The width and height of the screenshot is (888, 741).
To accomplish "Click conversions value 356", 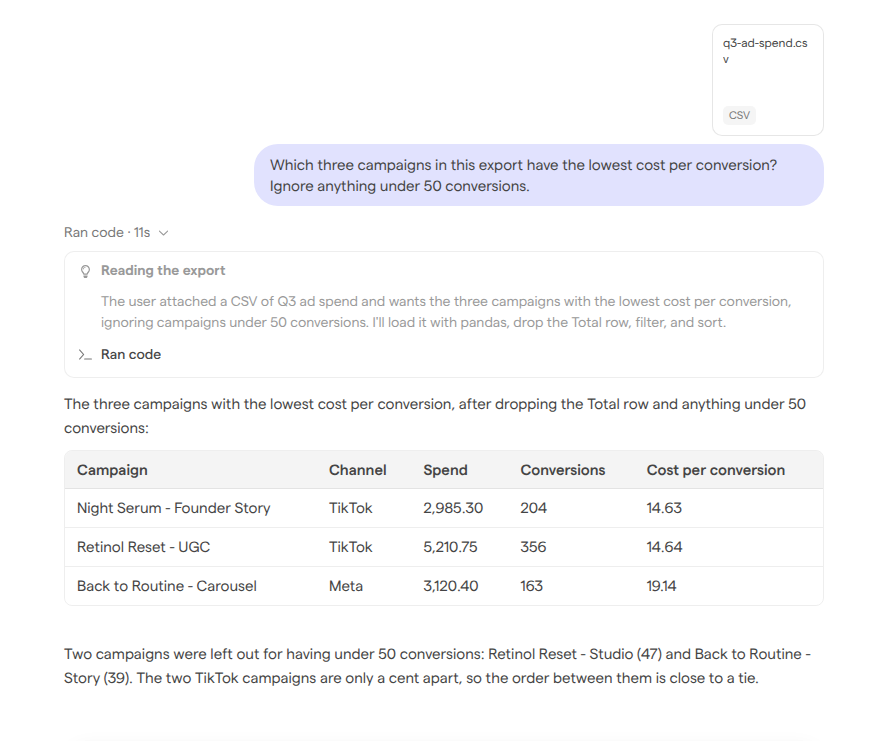I will 533,547.
